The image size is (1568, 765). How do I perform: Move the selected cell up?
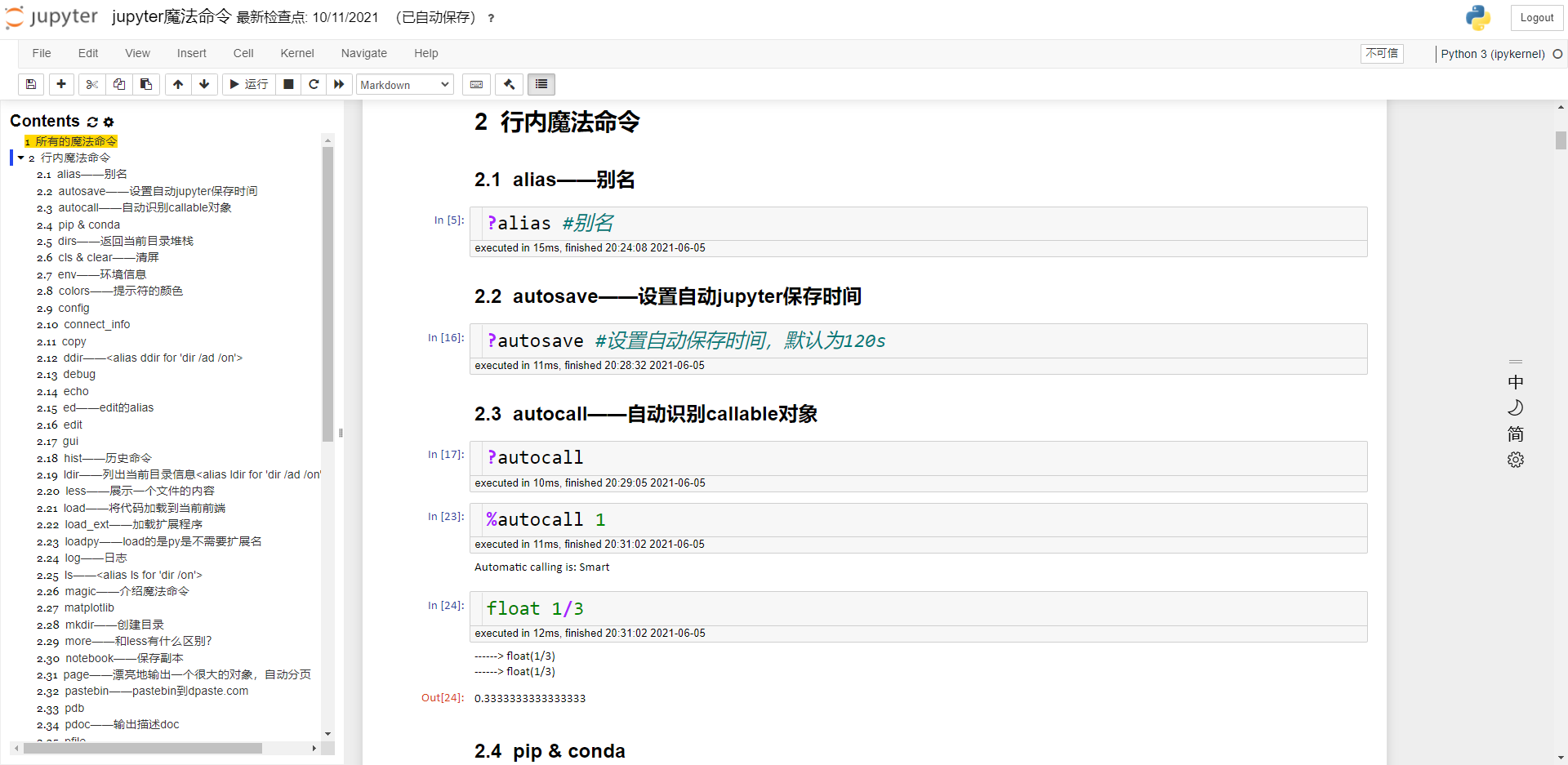click(178, 84)
